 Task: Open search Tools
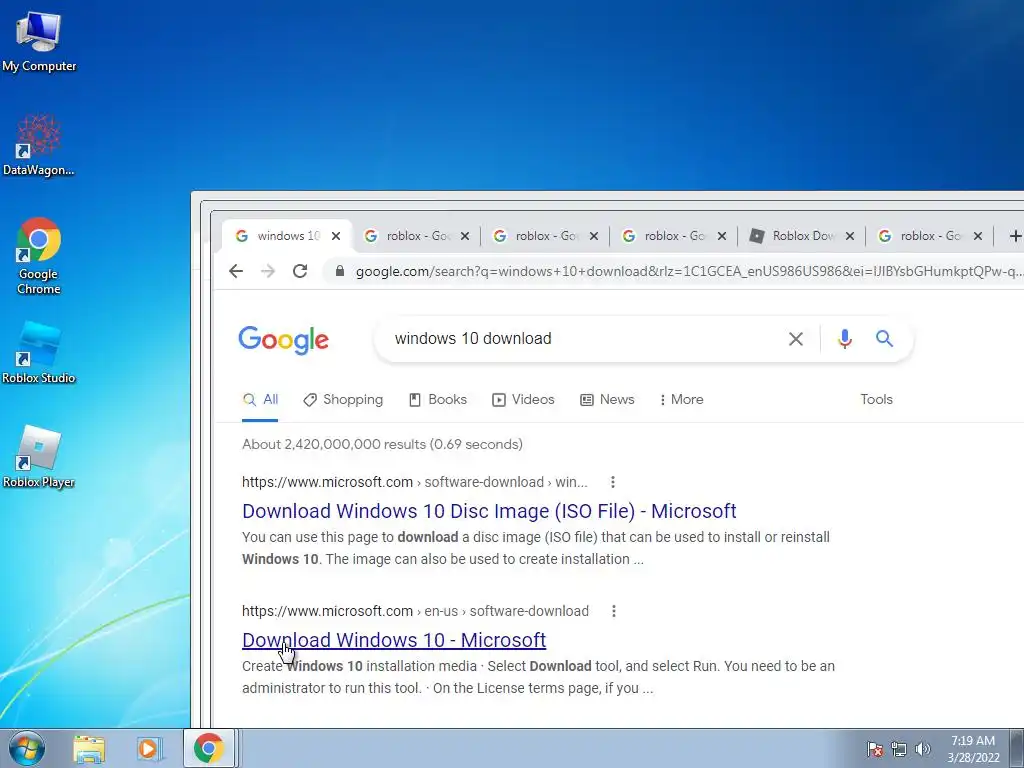coord(876,400)
